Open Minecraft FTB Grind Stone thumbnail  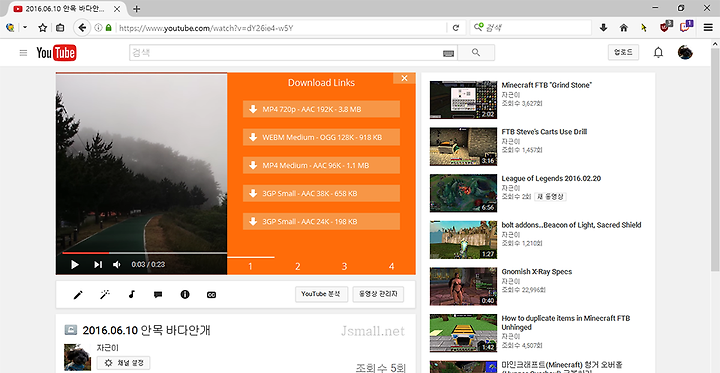click(463, 100)
